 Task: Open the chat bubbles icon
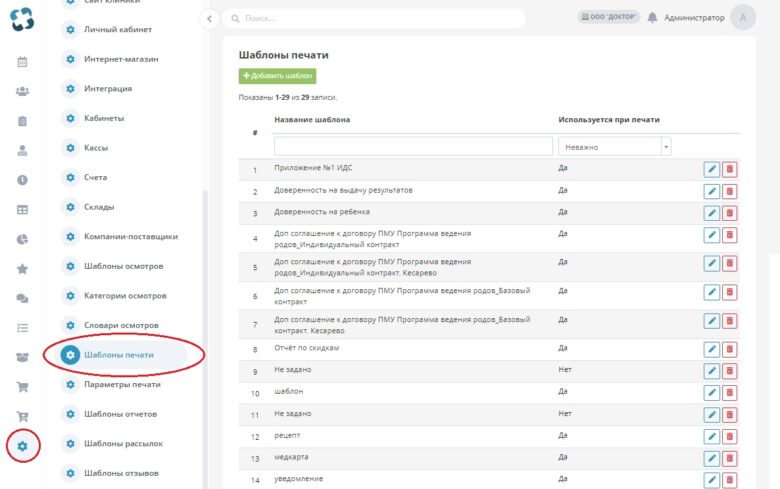[x=22, y=298]
